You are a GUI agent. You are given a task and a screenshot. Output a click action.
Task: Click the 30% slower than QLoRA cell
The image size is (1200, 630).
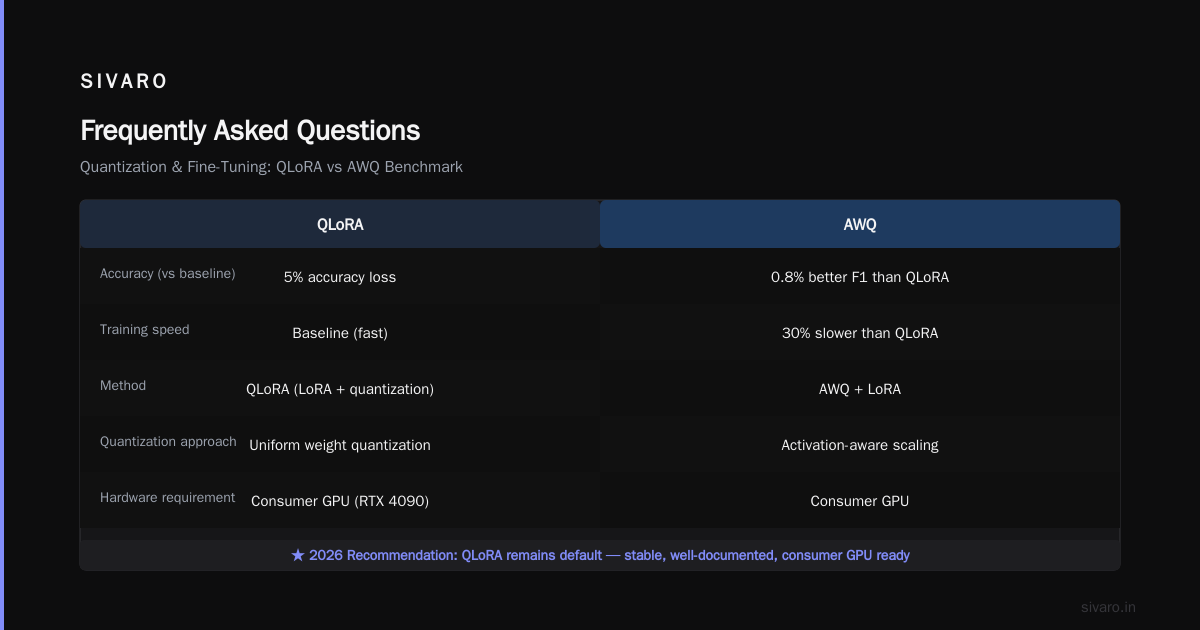[860, 333]
